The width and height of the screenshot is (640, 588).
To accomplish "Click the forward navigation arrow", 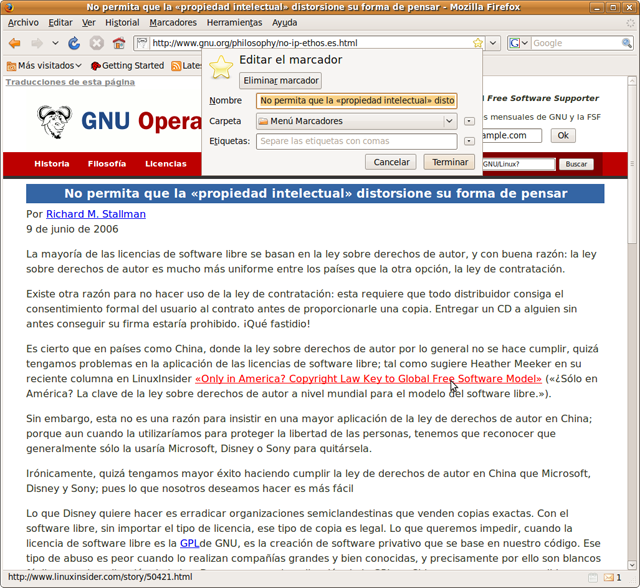I will [37, 43].
